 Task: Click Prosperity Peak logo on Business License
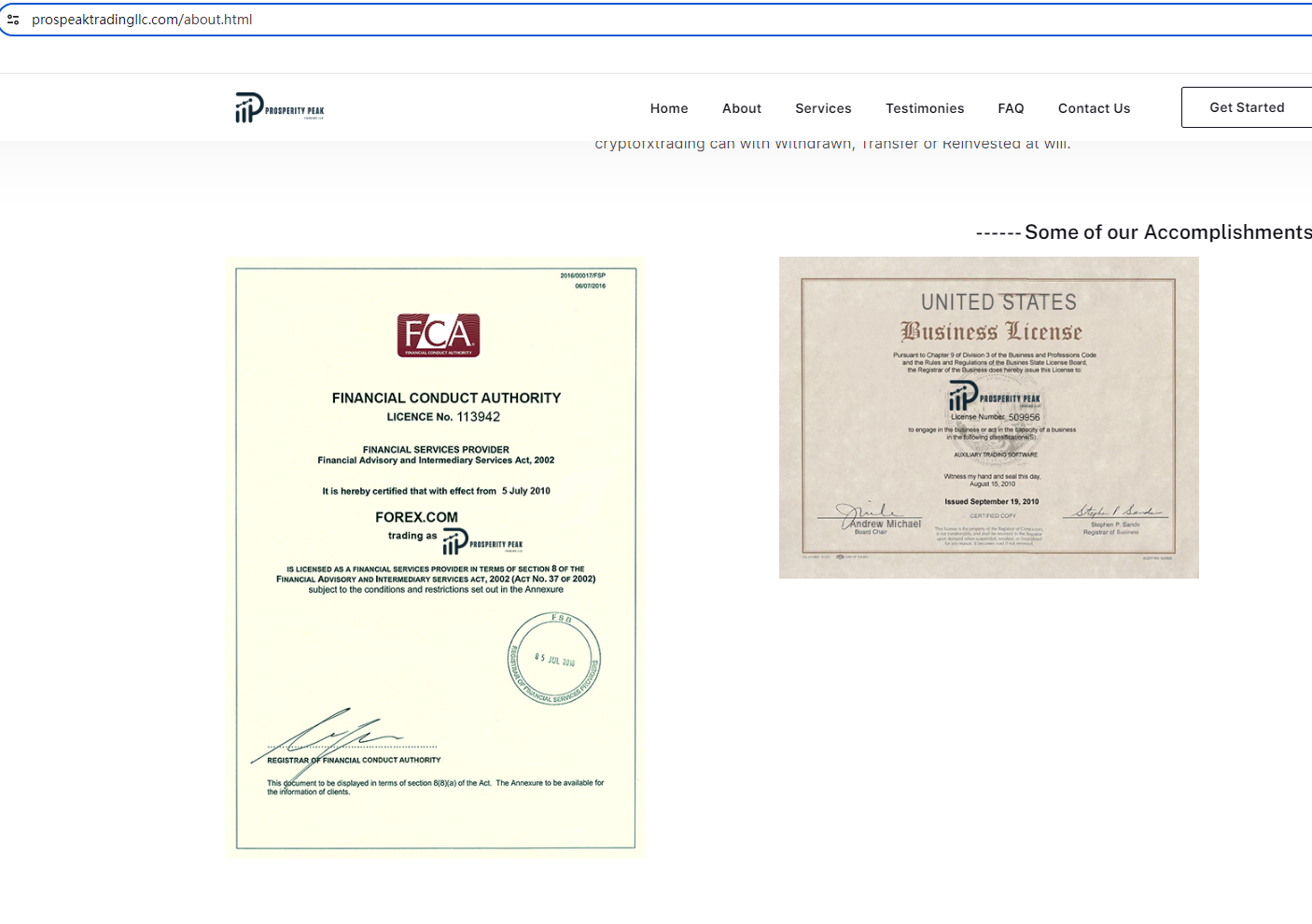(994, 396)
